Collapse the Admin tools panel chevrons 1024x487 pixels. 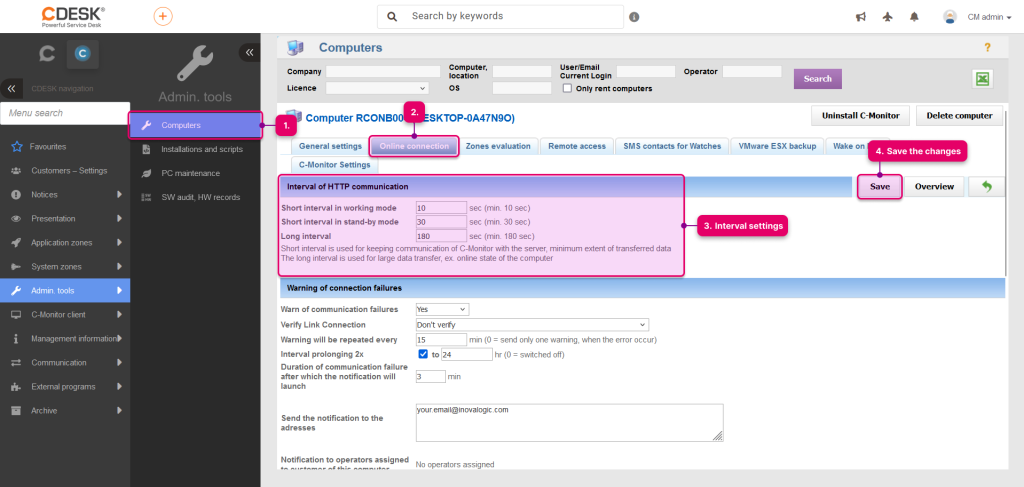click(x=249, y=53)
